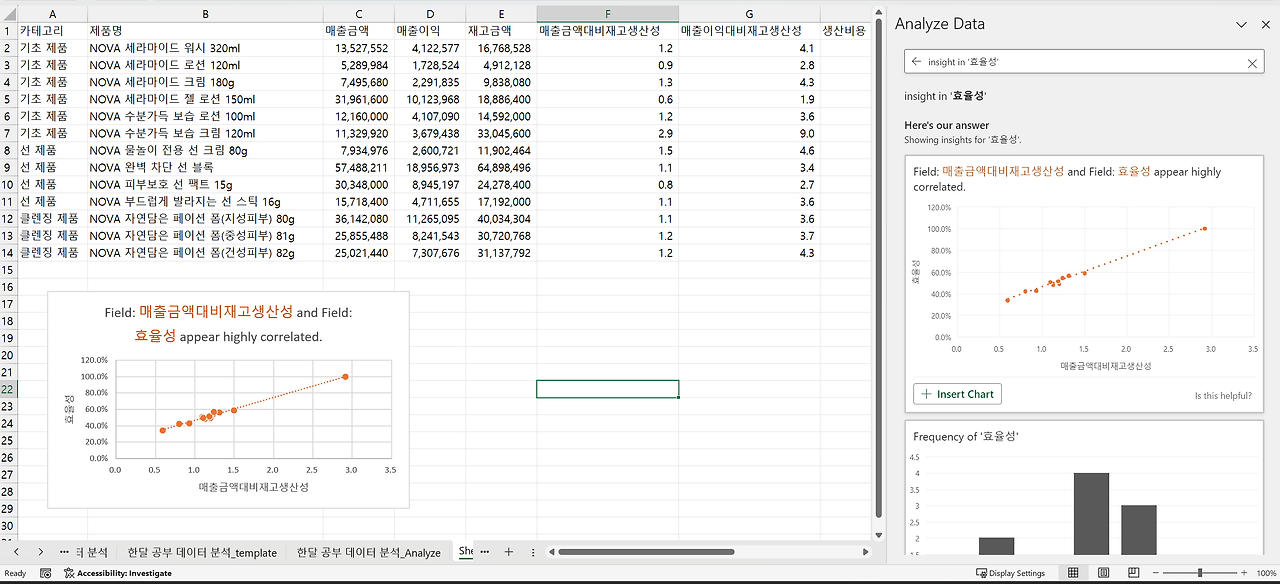The image size is (1280, 584).
Task: Select column G header
Action: click(749, 14)
